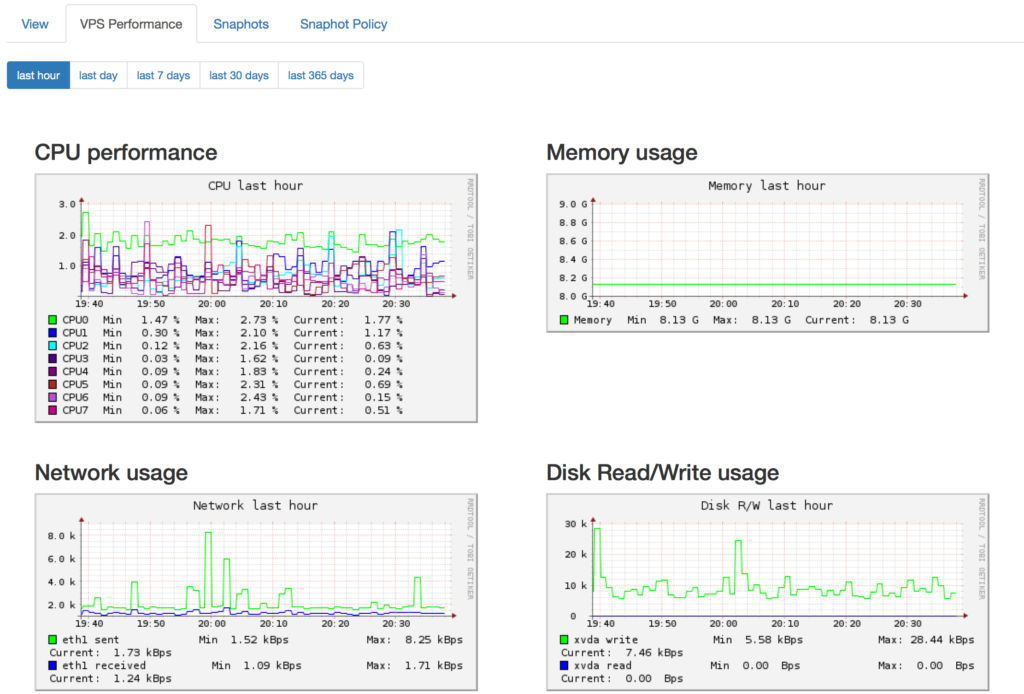Click the CPU1 blue legend swatch
1024x694 pixels.
click(x=52, y=333)
